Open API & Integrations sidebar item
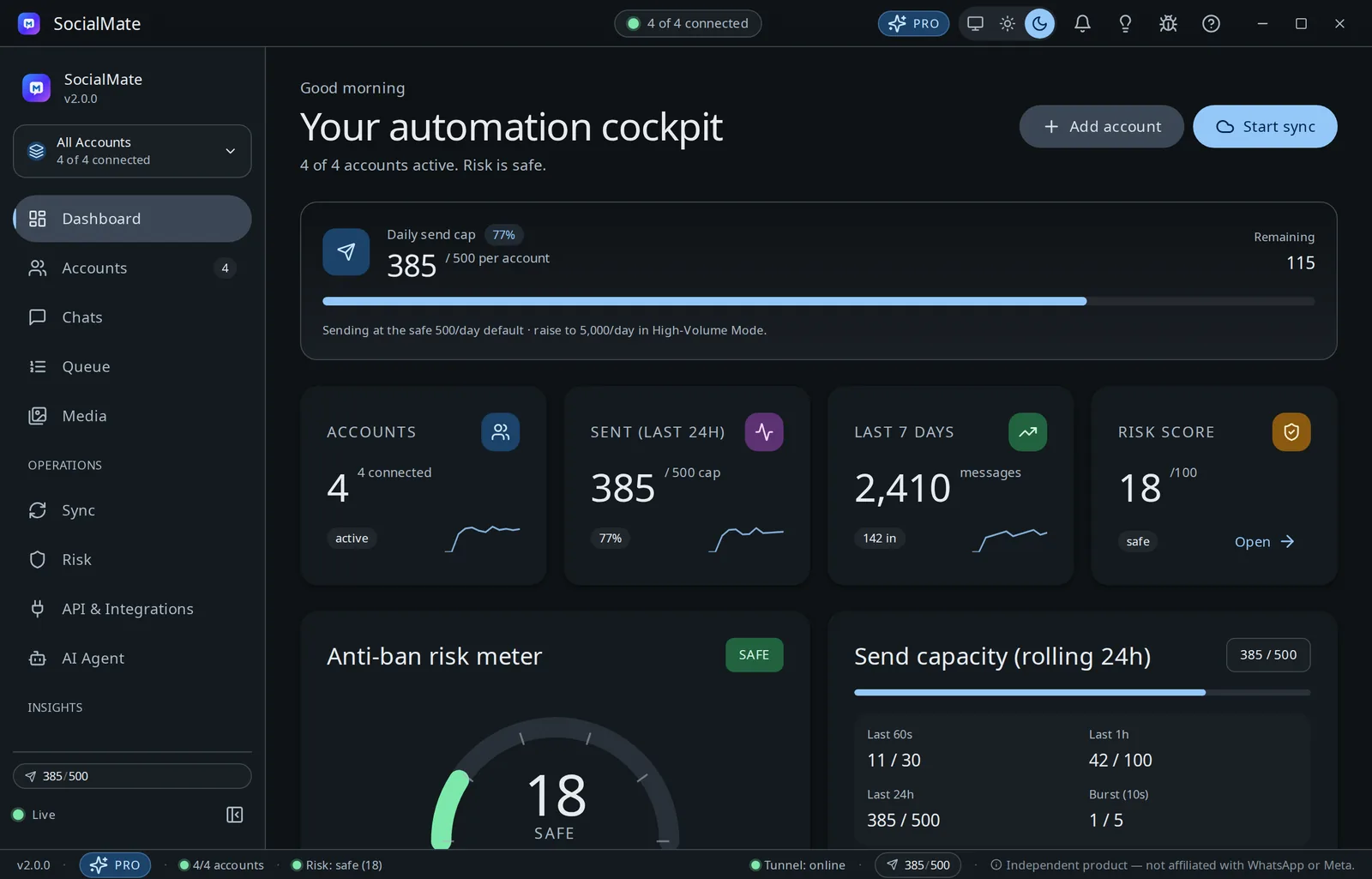 pos(132,609)
